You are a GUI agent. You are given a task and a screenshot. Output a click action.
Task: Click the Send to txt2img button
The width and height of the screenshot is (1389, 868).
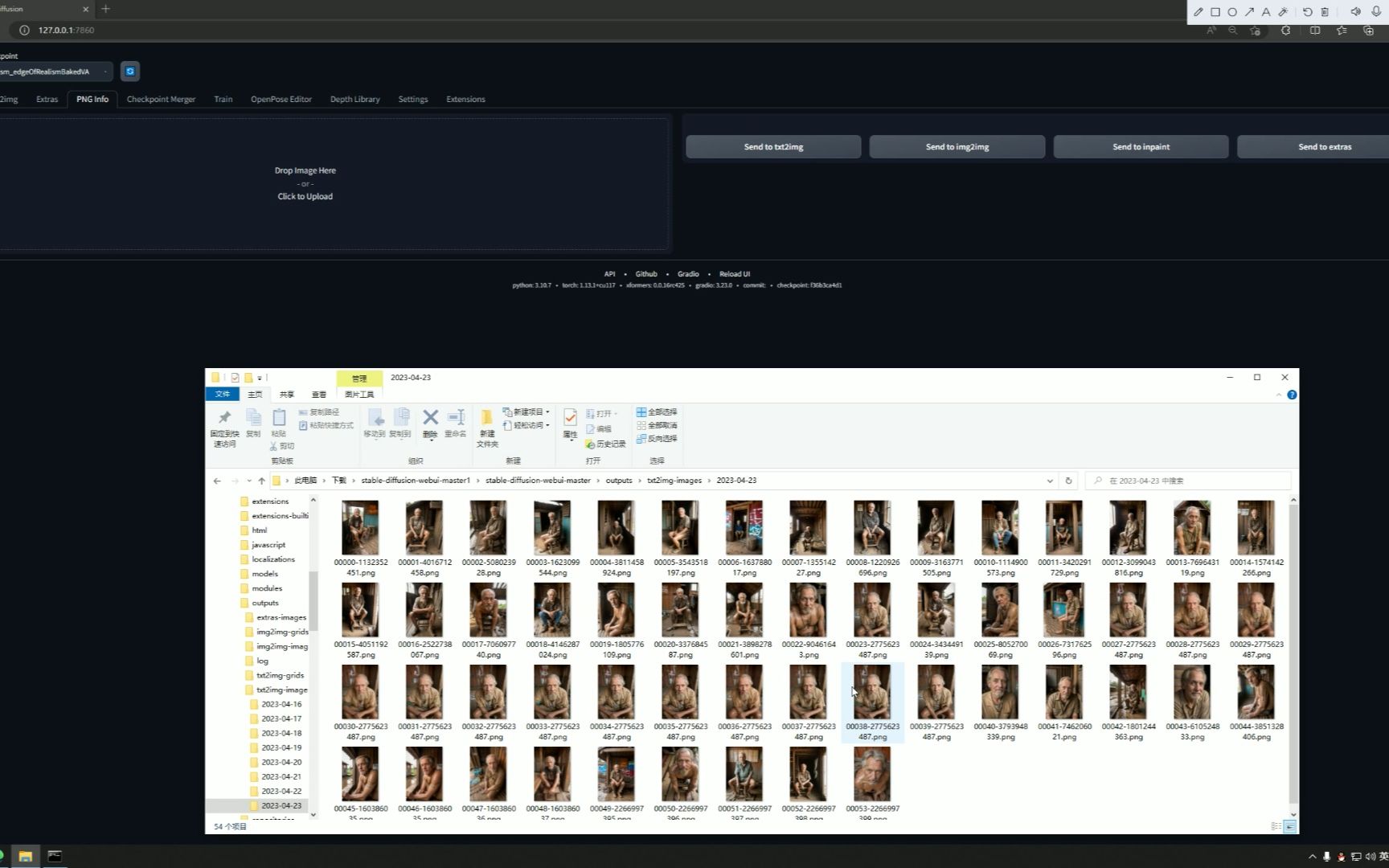(x=772, y=146)
